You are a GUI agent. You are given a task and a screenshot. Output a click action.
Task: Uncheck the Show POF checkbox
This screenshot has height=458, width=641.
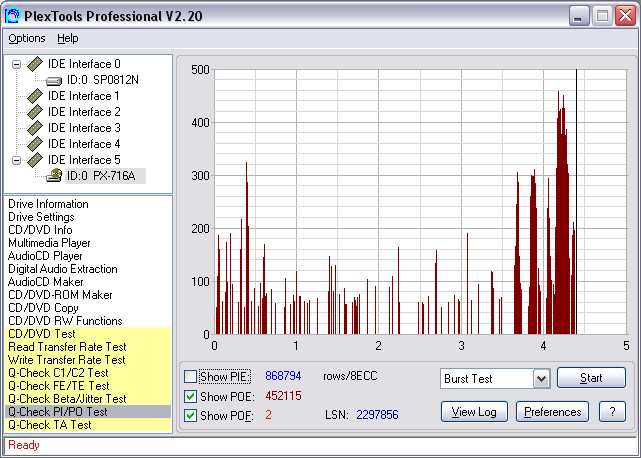(x=191, y=415)
